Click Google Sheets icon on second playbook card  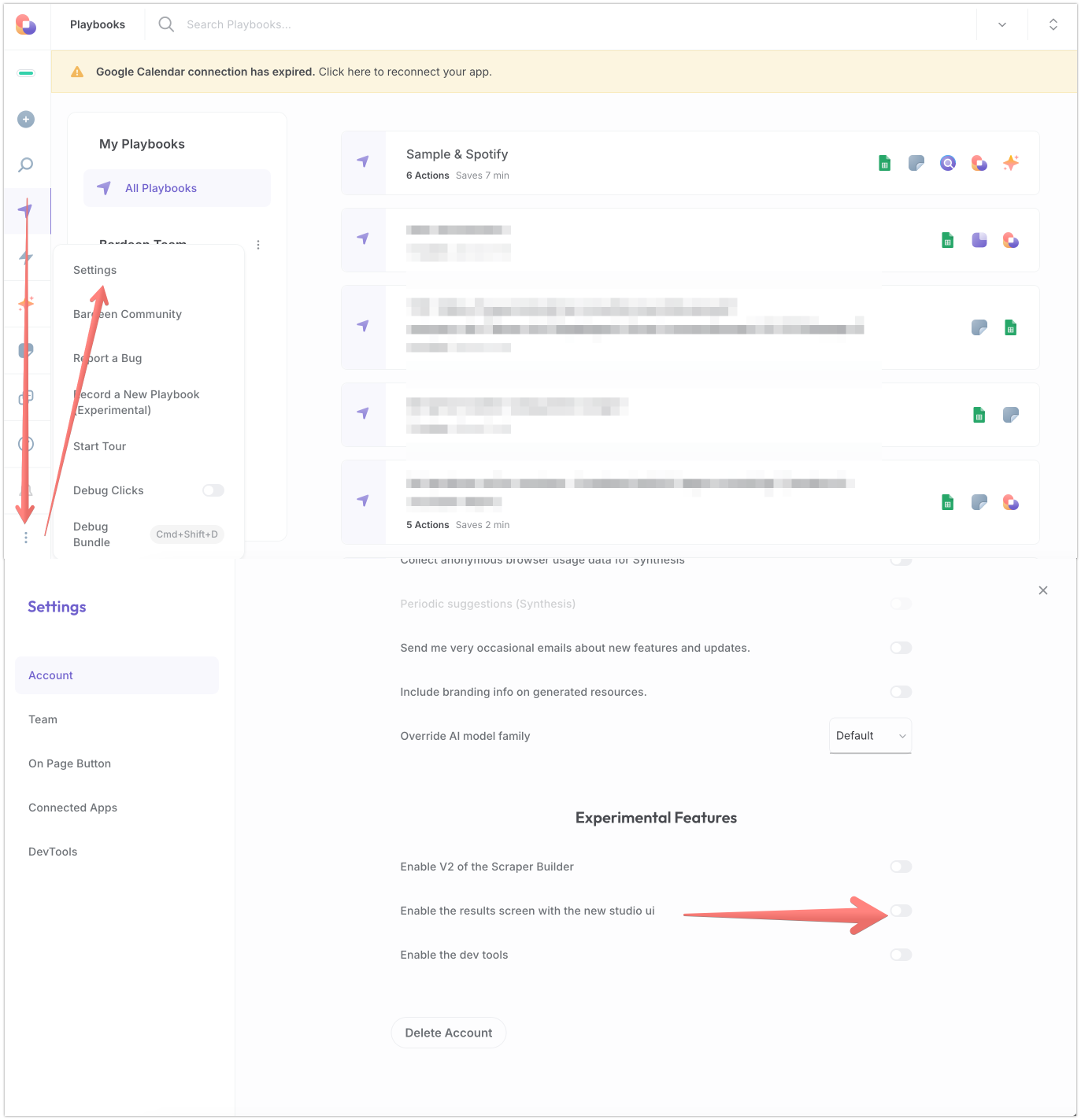948,240
